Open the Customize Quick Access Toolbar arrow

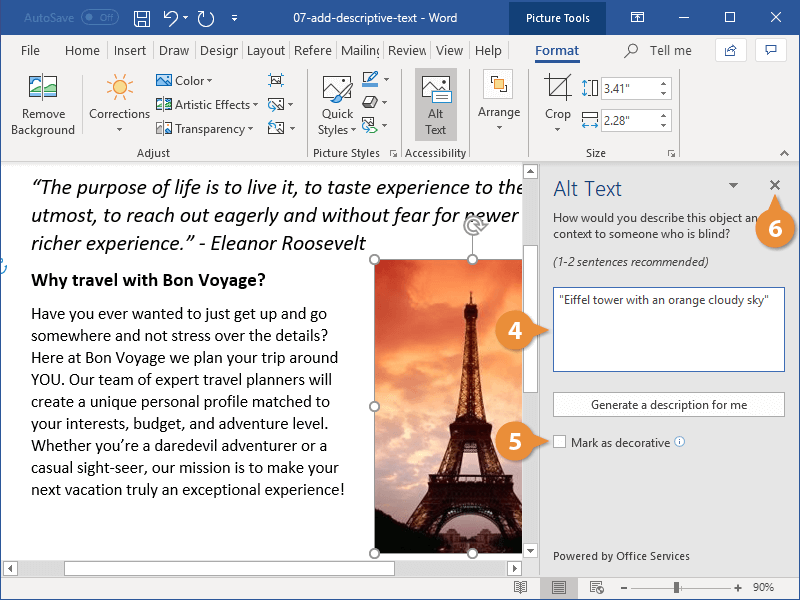coord(234,18)
